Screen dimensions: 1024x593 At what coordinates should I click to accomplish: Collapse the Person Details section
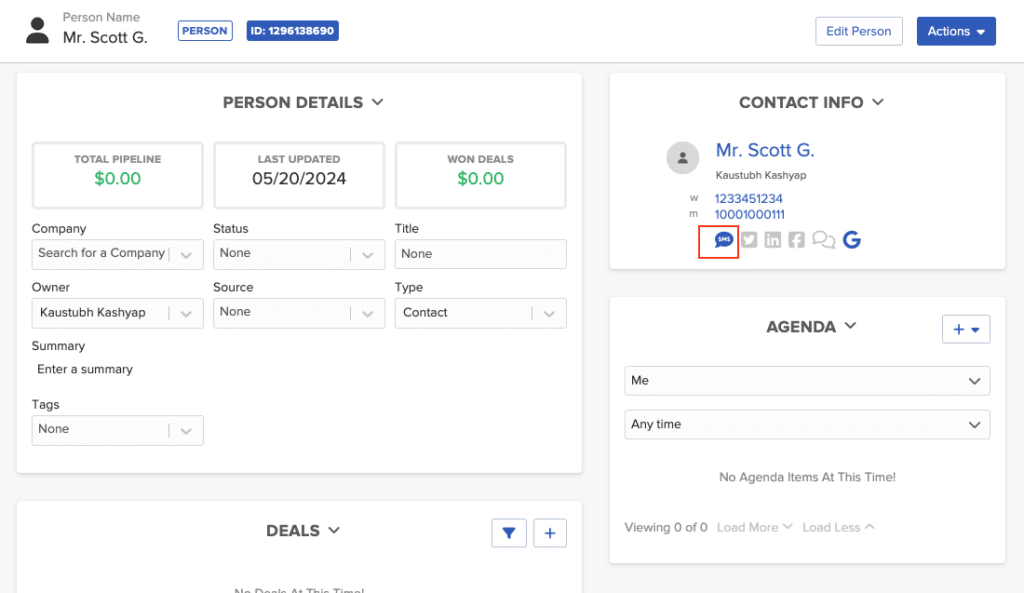click(378, 102)
